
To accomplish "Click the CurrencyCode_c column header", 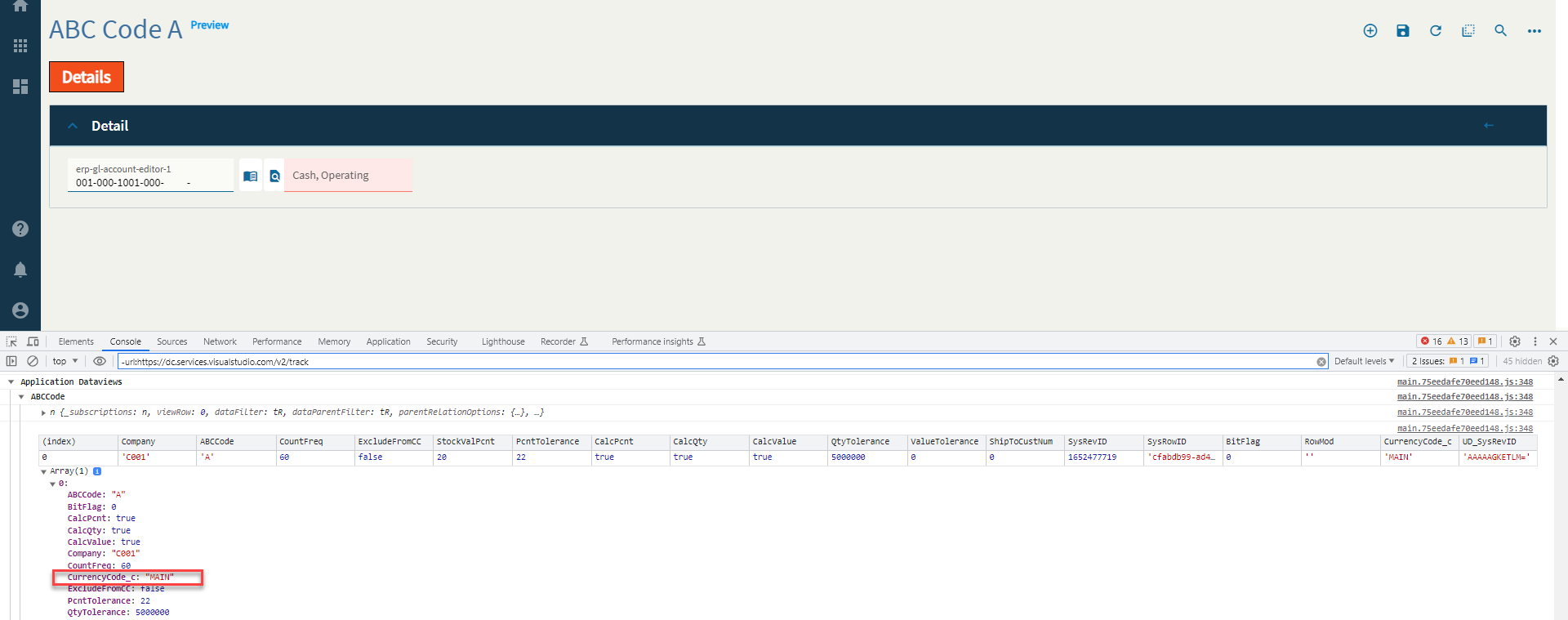I will tap(1419, 442).
